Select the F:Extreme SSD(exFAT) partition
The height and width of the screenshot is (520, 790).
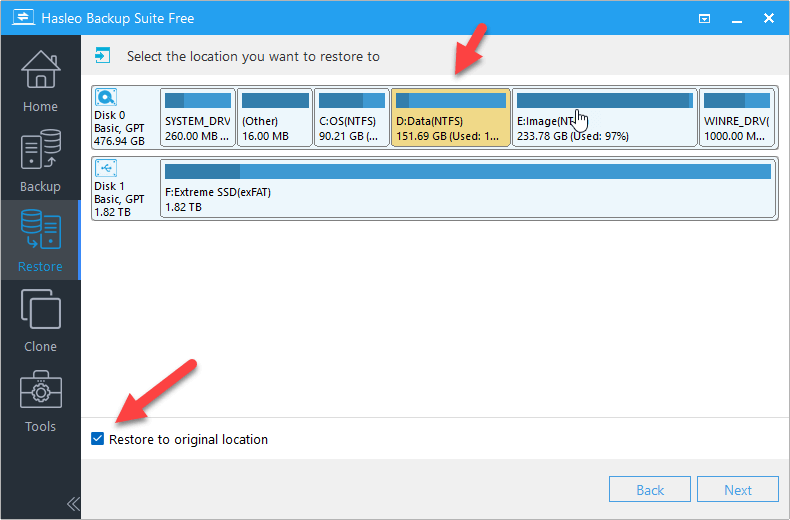point(467,188)
